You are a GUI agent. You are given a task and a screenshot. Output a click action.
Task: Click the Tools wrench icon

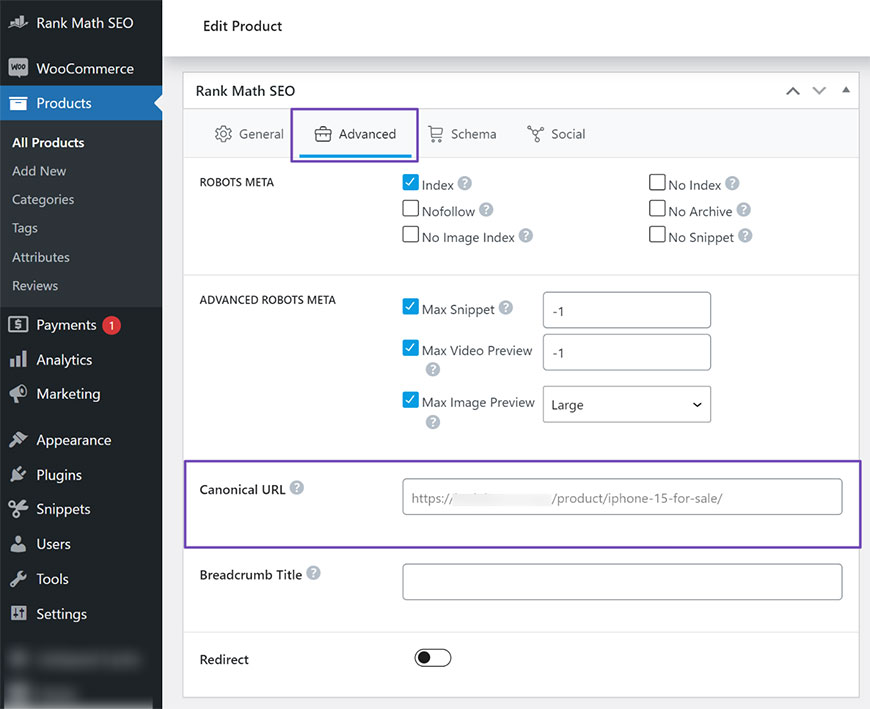point(18,579)
